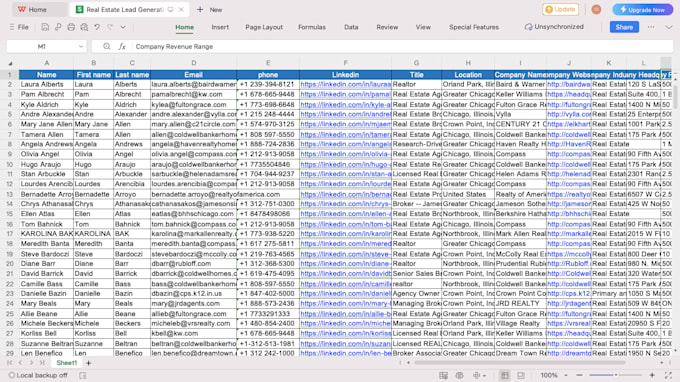Select the Home ribbon tab
The height and width of the screenshot is (382, 680).
(x=185, y=27)
